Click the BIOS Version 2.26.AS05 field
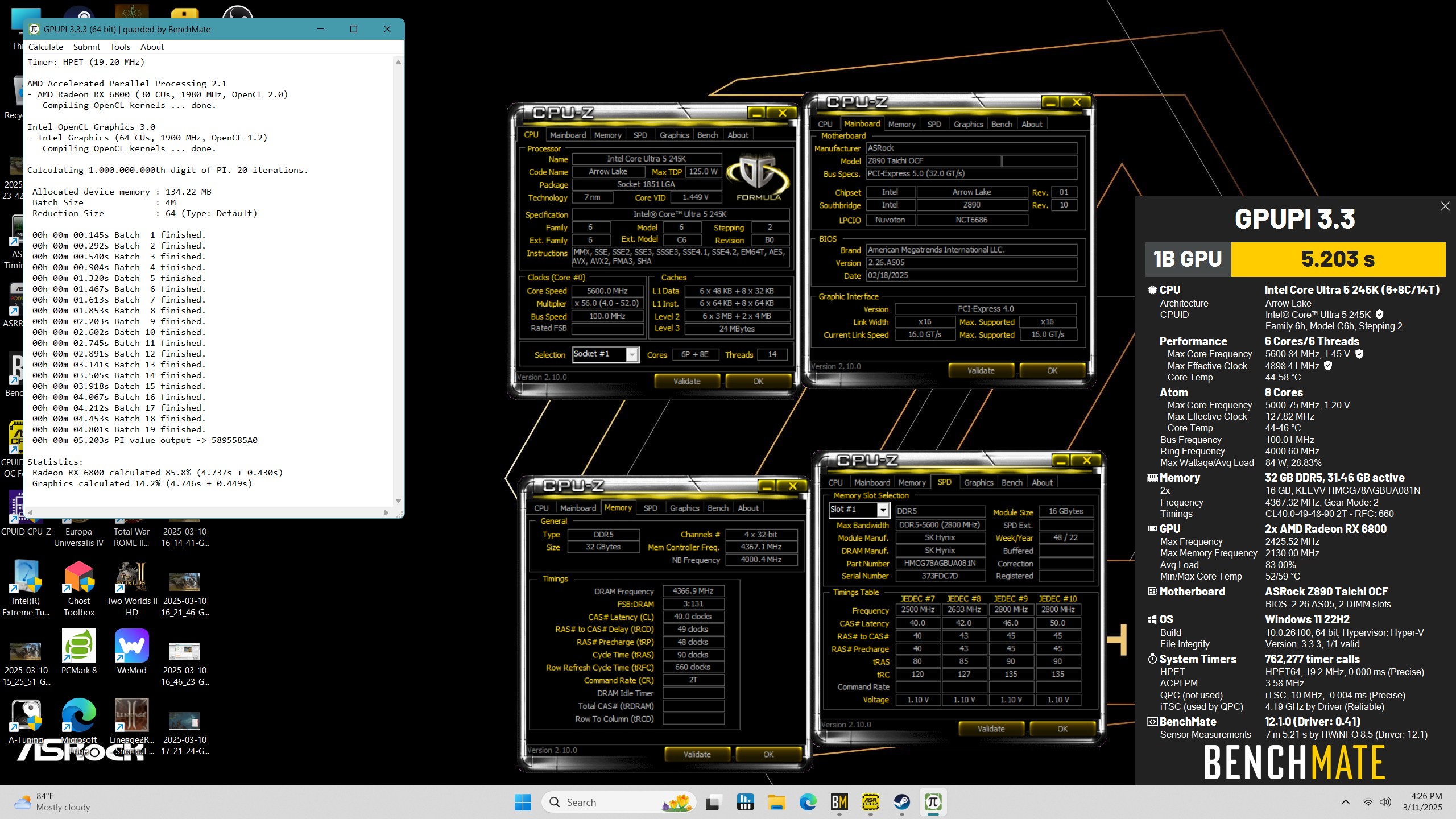This screenshot has width=1456, height=819. coord(971,263)
